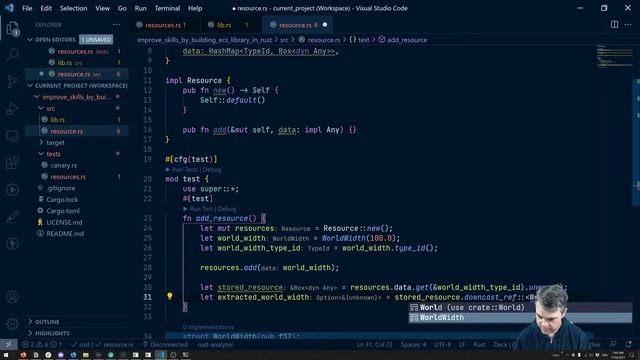Screen dimensions: 640x360
Task: Open the Explorer view in activity bar
Action: click(13, 28)
